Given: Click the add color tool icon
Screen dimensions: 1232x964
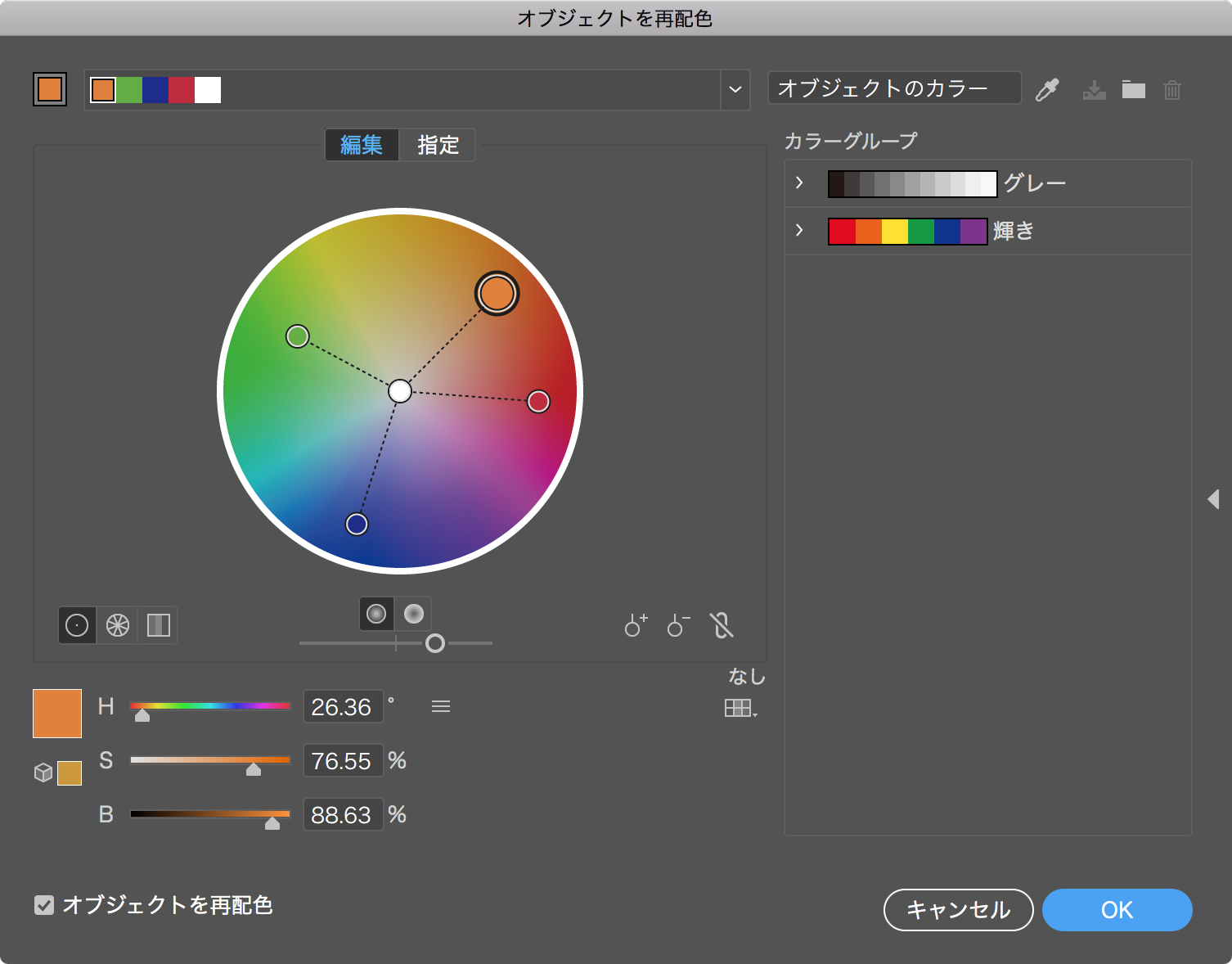Looking at the screenshot, I should [x=636, y=625].
